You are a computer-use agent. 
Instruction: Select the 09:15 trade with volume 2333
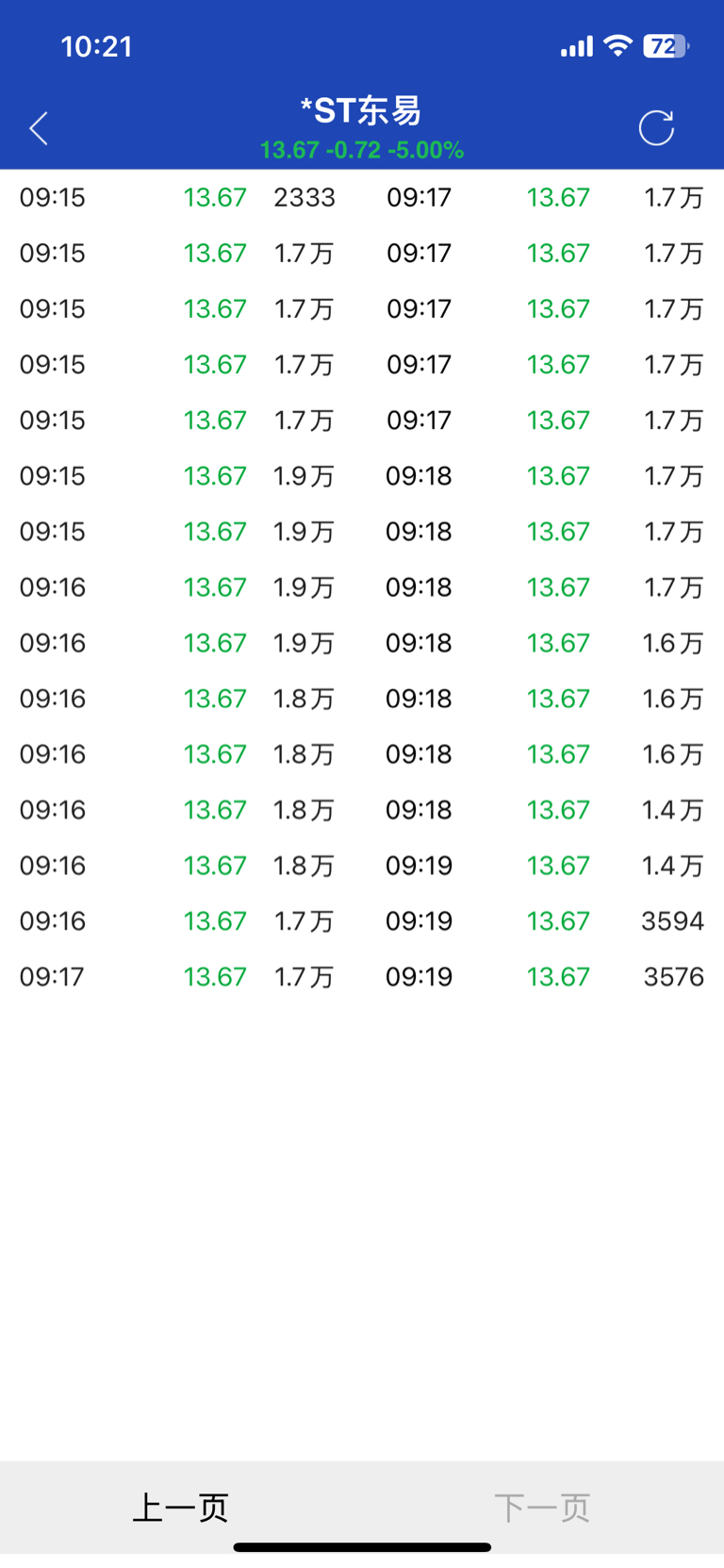point(179,197)
